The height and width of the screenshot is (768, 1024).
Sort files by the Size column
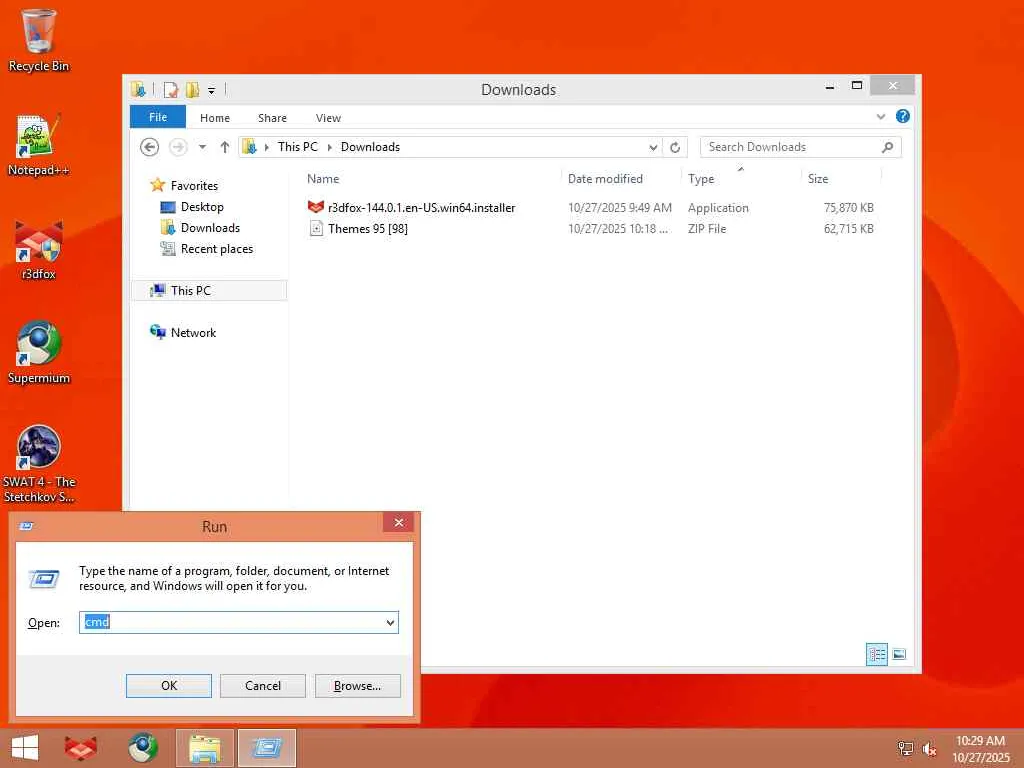tap(841, 179)
